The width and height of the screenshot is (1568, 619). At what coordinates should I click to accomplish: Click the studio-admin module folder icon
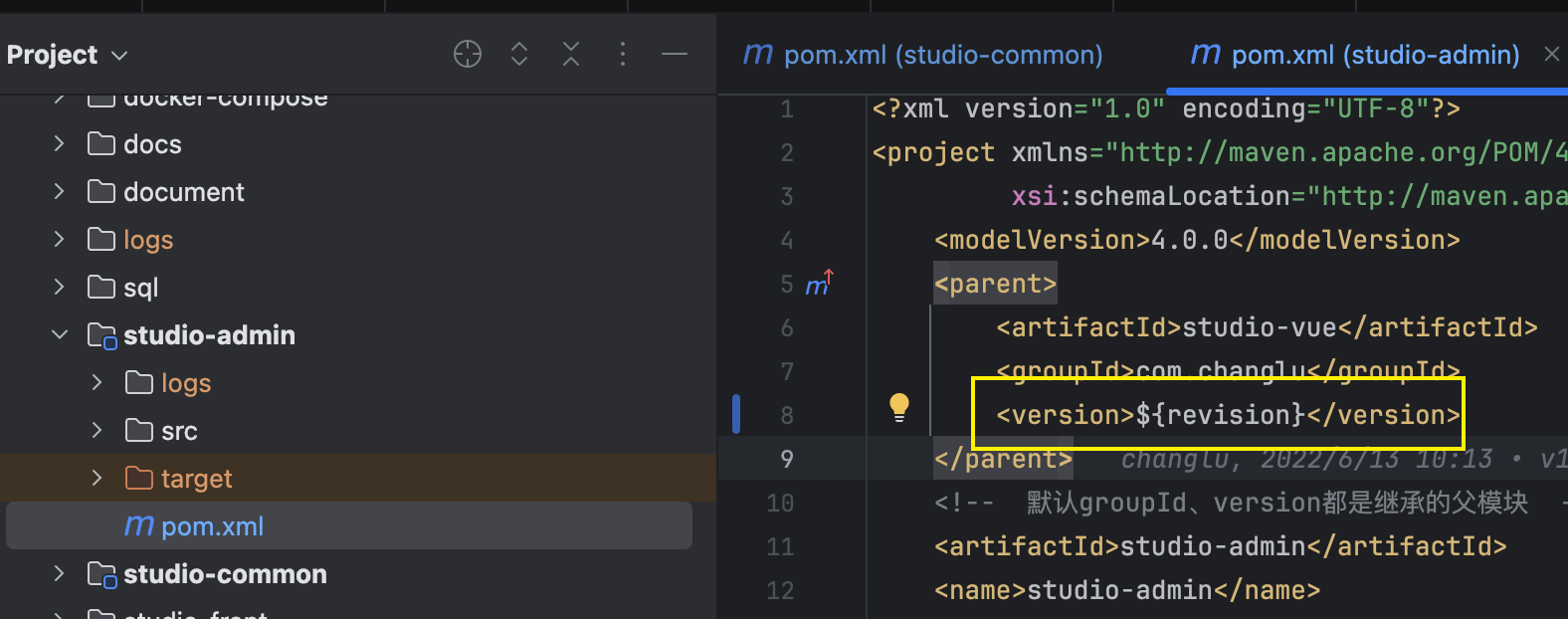tap(101, 335)
